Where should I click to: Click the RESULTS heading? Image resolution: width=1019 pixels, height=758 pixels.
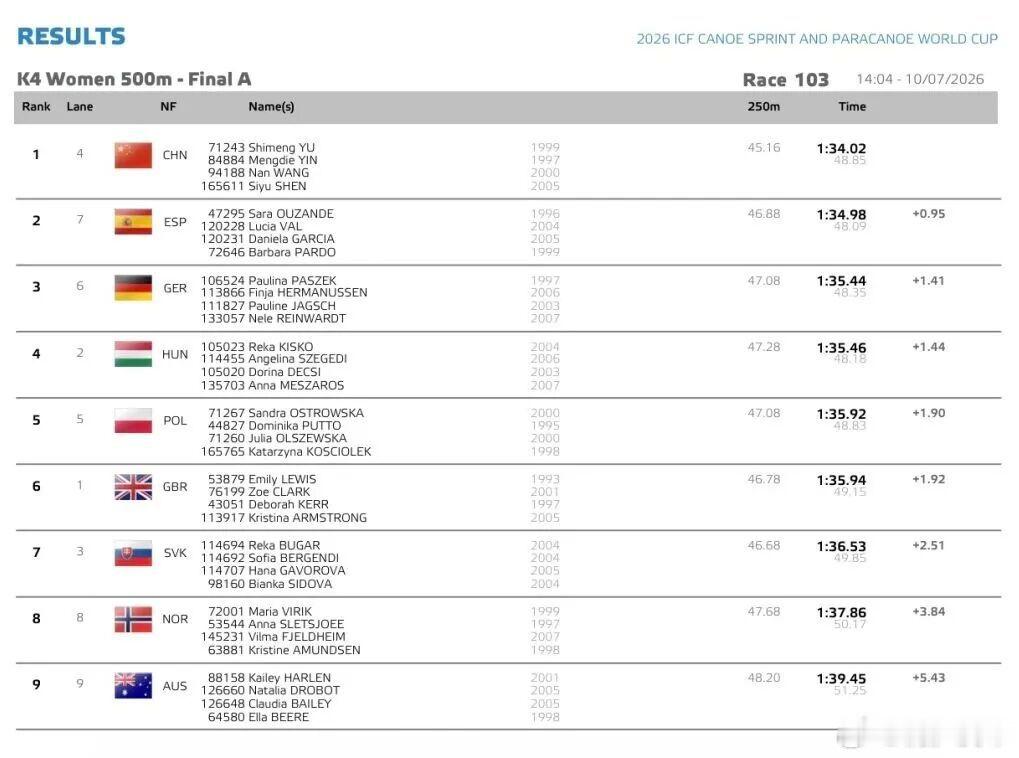click(71, 36)
